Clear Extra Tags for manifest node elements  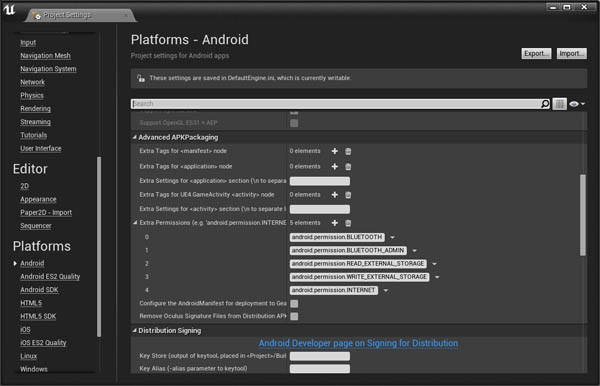348,151
